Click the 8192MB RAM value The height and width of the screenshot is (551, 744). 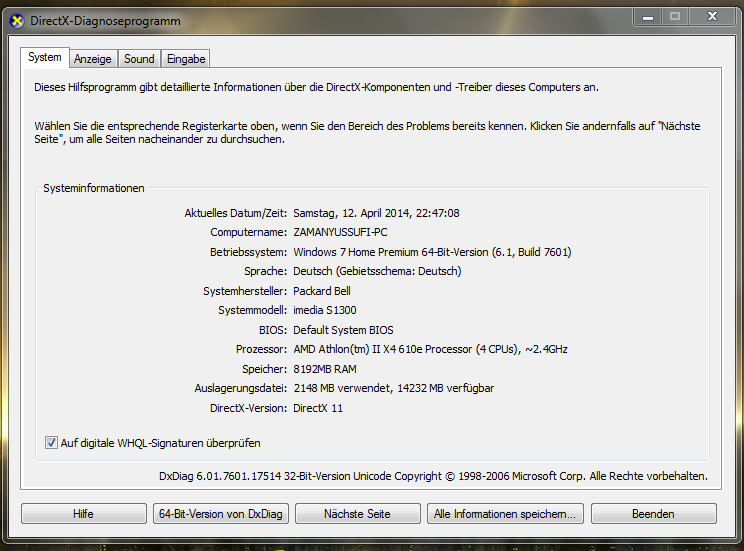(325, 369)
